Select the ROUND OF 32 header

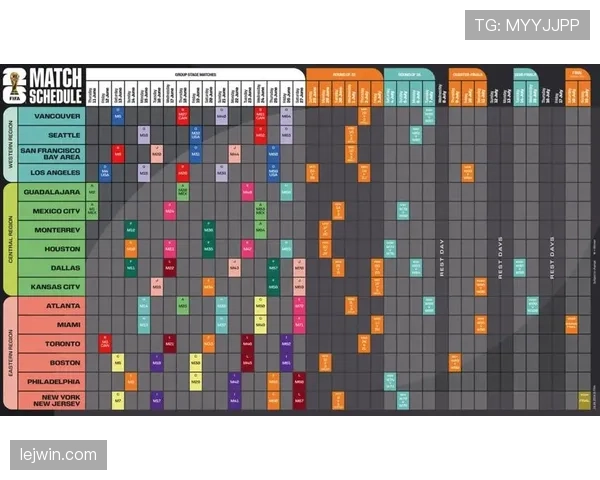pyautogui.click(x=344, y=75)
